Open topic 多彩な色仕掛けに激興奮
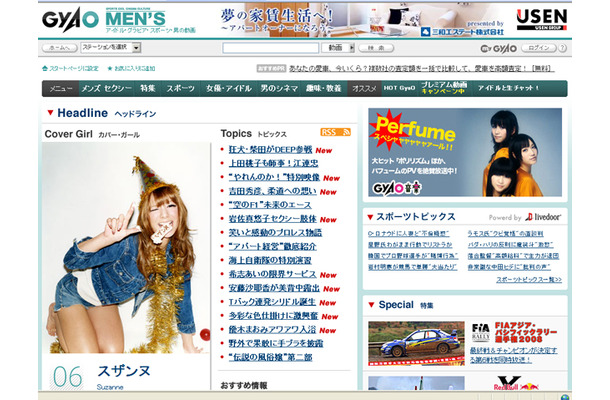 coord(273,316)
